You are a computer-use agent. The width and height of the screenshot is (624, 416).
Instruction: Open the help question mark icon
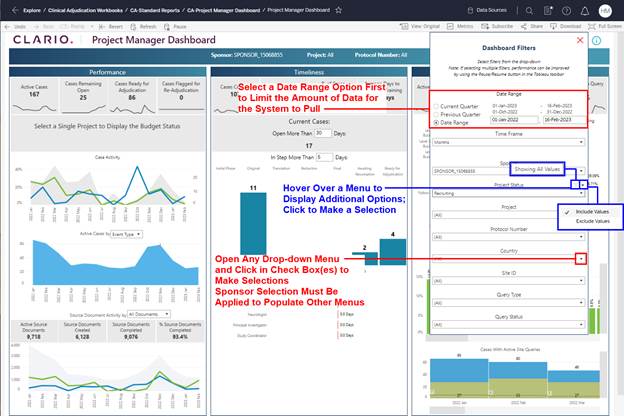click(566, 11)
